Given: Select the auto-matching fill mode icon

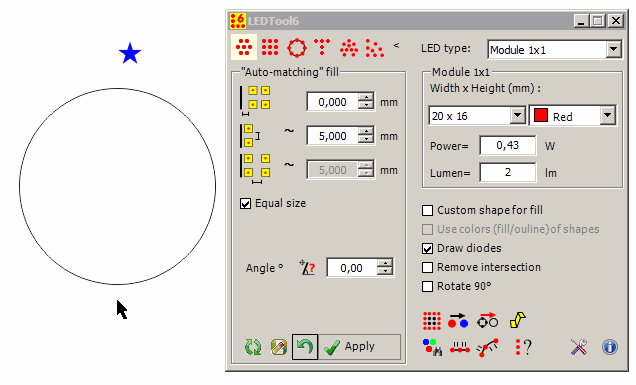Looking at the screenshot, I should tap(244, 47).
